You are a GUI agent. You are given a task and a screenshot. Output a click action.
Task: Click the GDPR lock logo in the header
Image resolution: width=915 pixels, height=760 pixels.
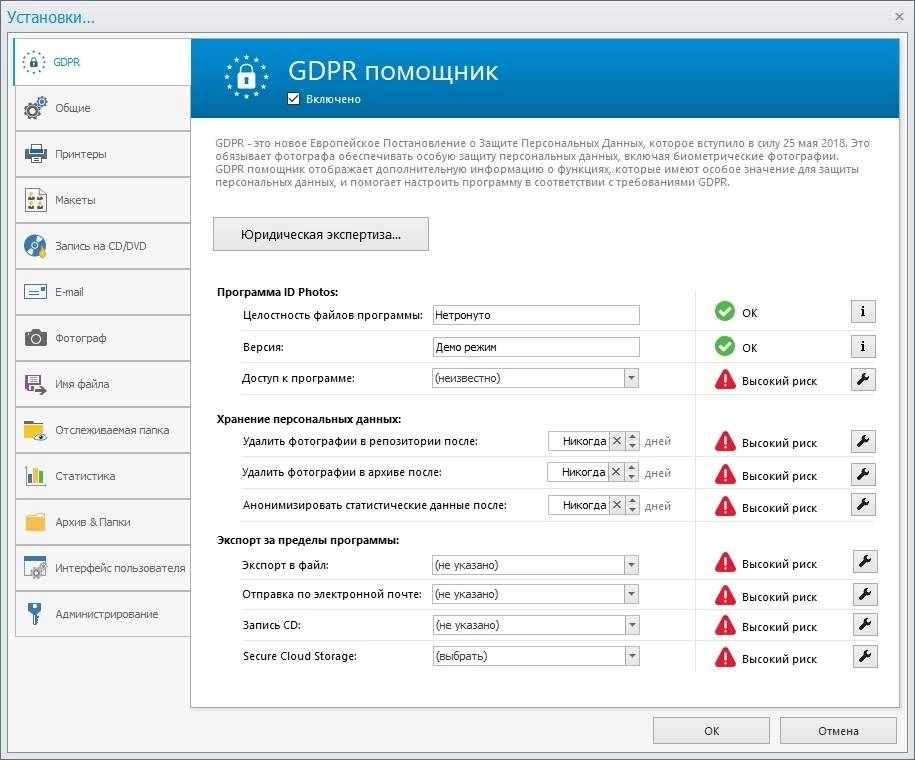247,76
